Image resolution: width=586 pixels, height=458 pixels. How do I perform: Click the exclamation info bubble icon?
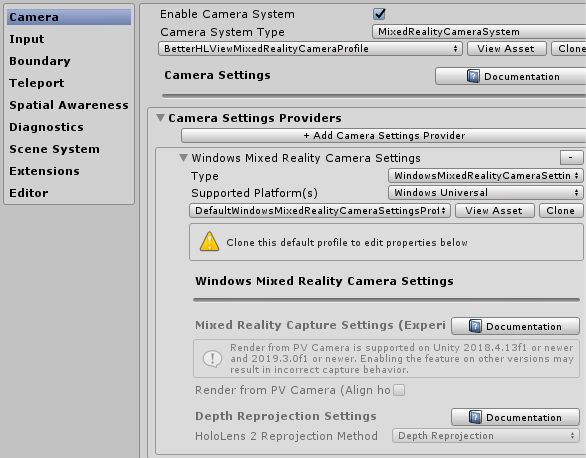pos(212,359)
